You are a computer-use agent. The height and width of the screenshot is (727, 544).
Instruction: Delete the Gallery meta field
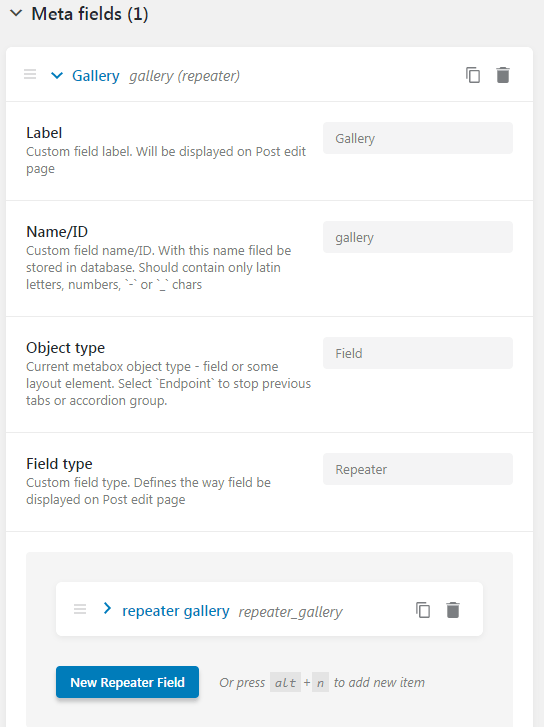503,75
